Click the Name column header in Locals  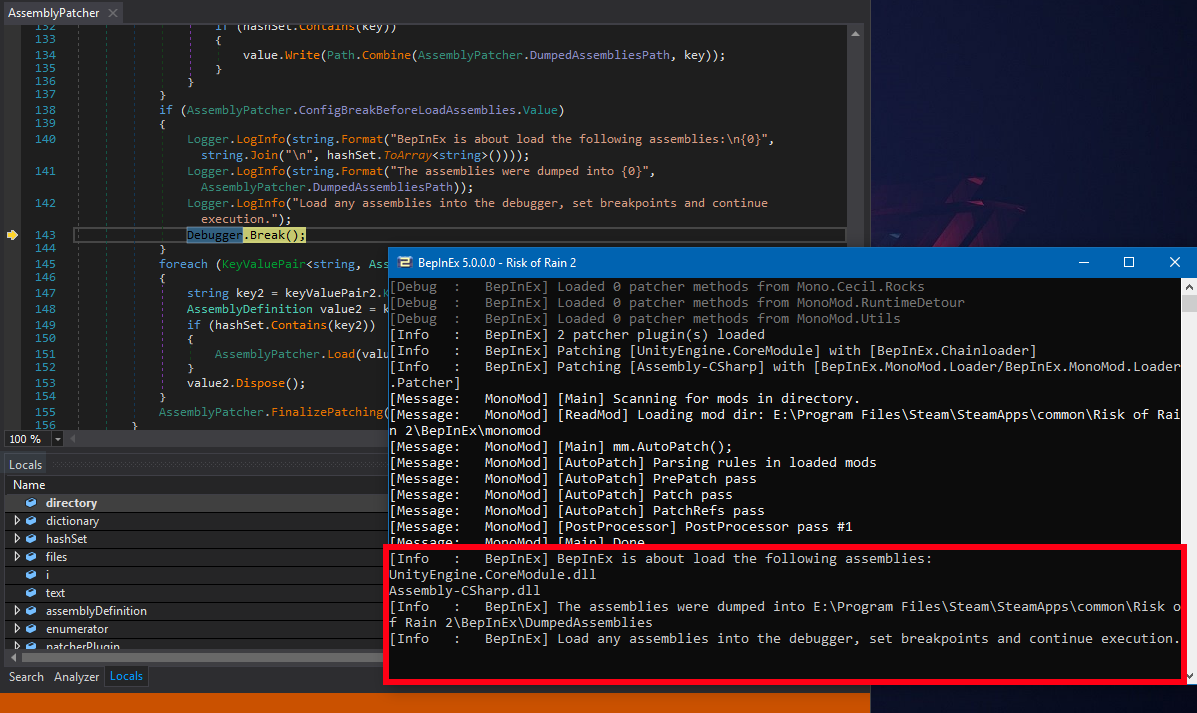tap(29, 485)
